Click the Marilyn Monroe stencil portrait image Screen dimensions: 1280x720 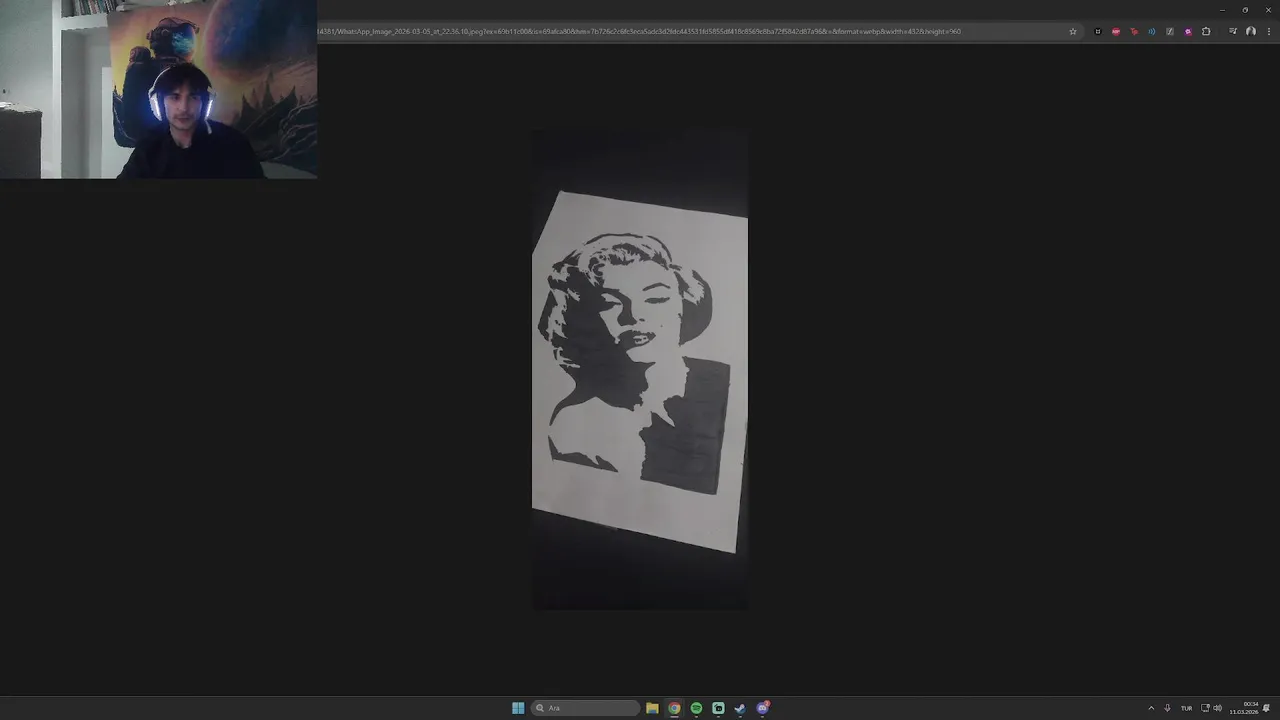click(640, 370)
